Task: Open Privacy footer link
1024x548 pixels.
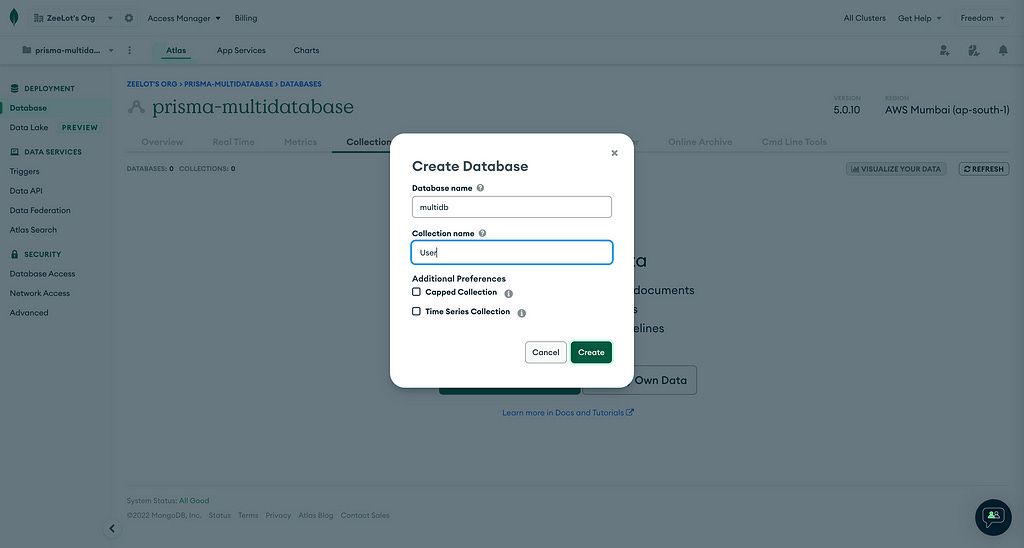Action: pyautogui.click(x=278, y=515)
